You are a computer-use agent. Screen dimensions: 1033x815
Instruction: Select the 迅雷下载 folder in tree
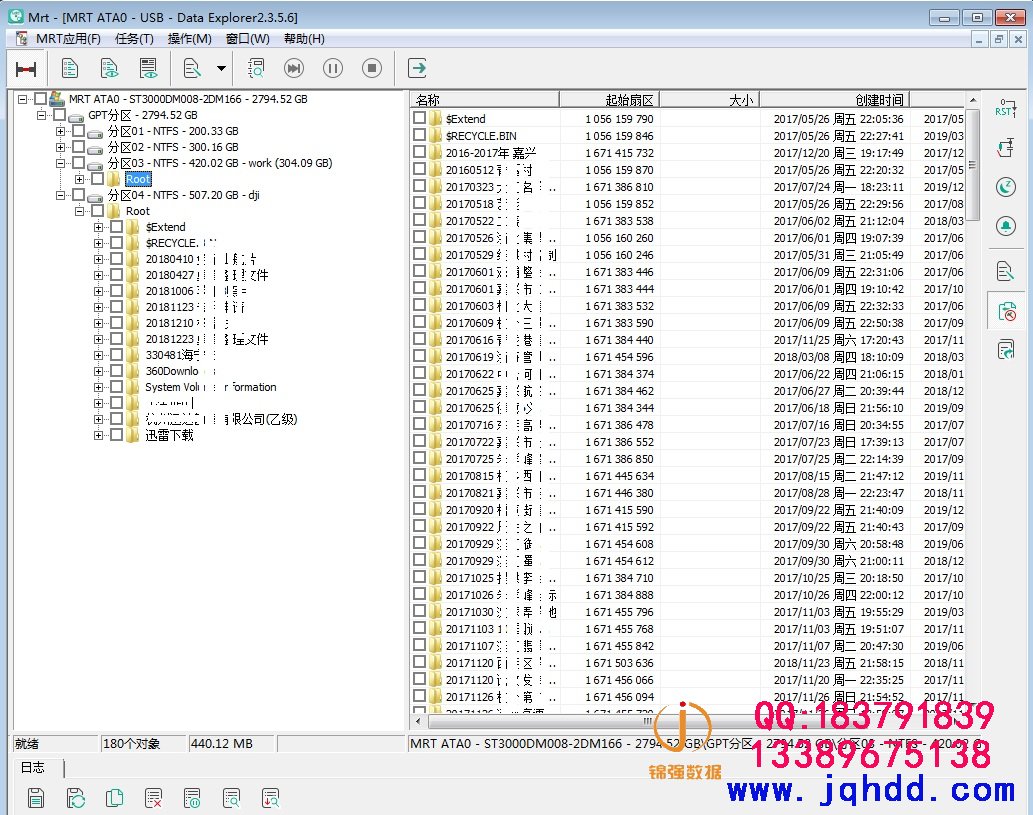169,435
